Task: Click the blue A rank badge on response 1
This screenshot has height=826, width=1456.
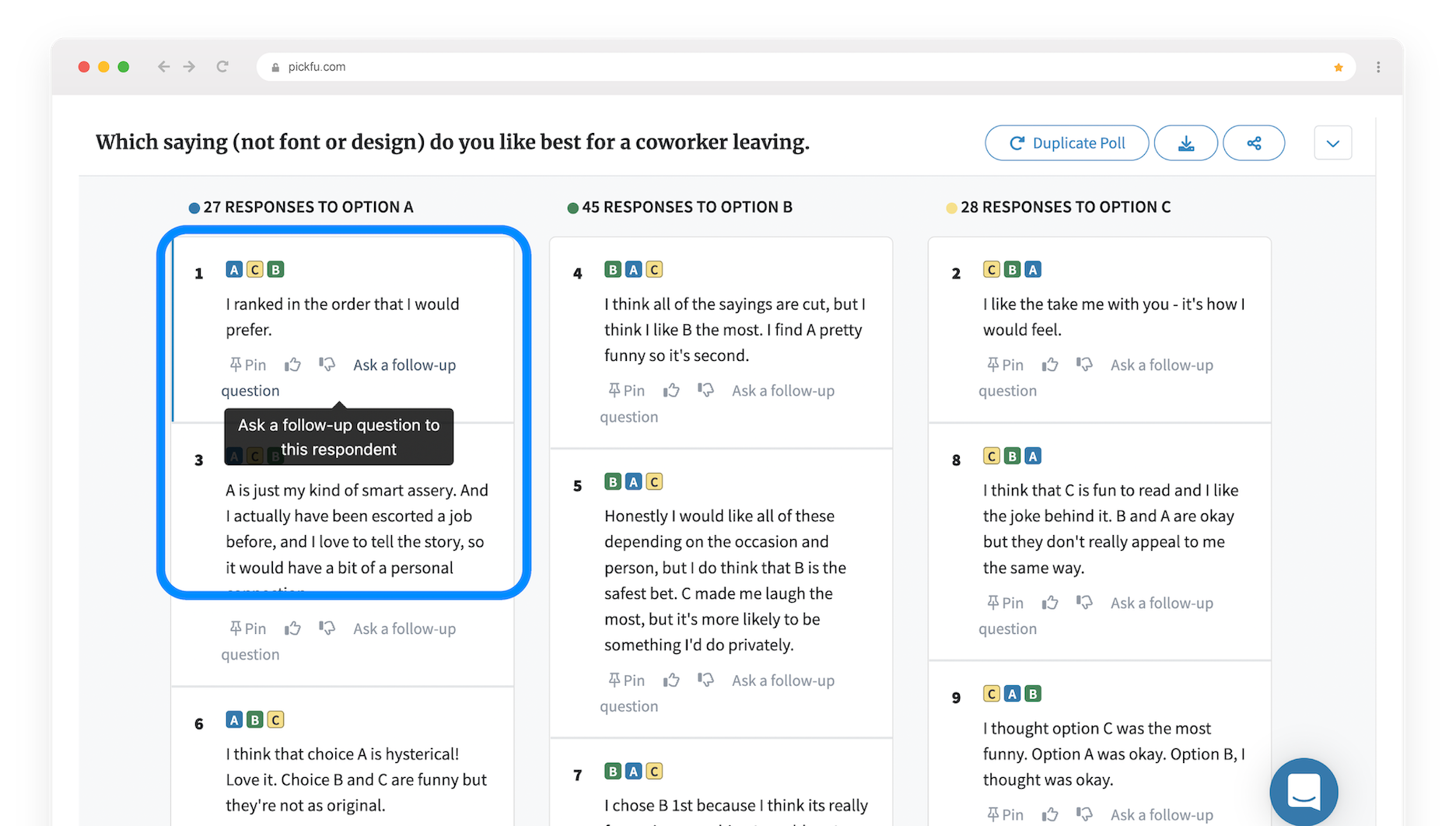Action: click(x=234, y=270)
